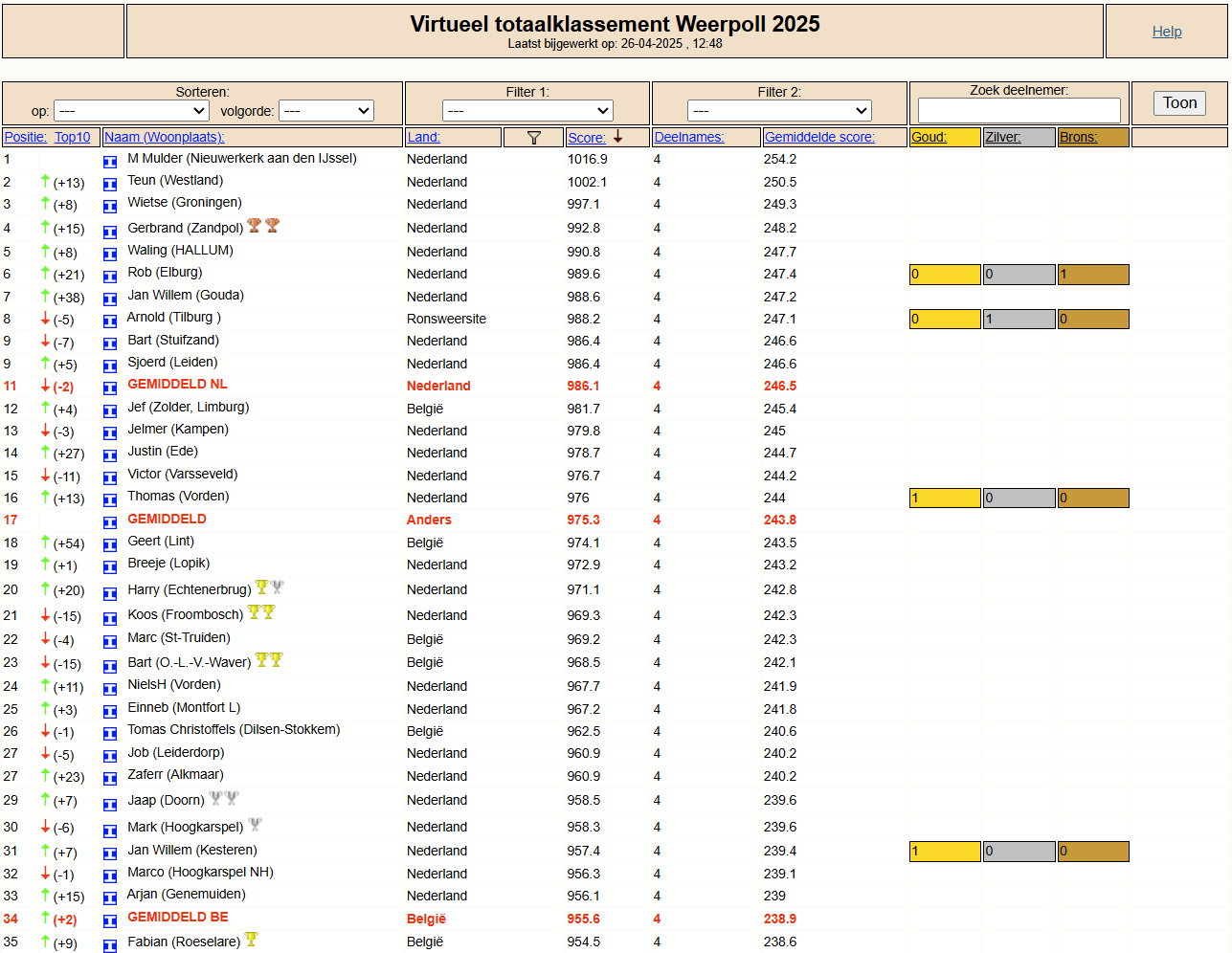This screenshot has height=953, width=1232.
Task: Open the 'op' sorting dropdown
Action: (131, 111)
